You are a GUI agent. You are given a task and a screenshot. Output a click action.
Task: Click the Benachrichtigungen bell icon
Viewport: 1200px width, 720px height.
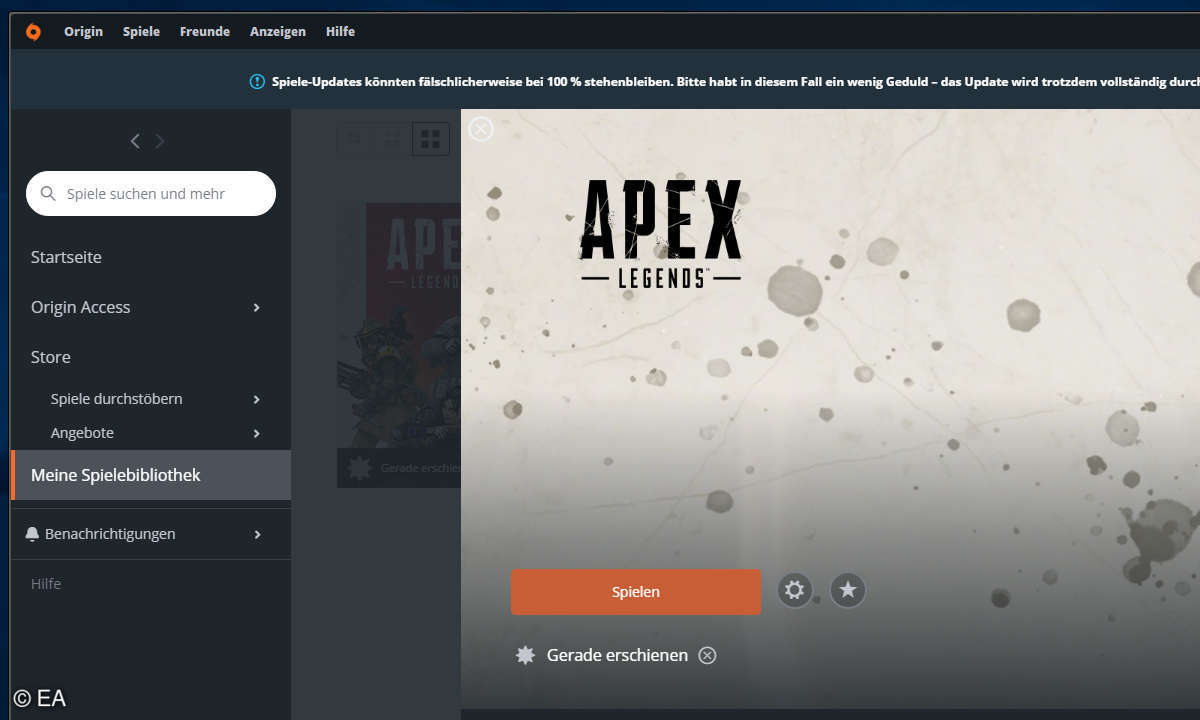pos(32,534)
